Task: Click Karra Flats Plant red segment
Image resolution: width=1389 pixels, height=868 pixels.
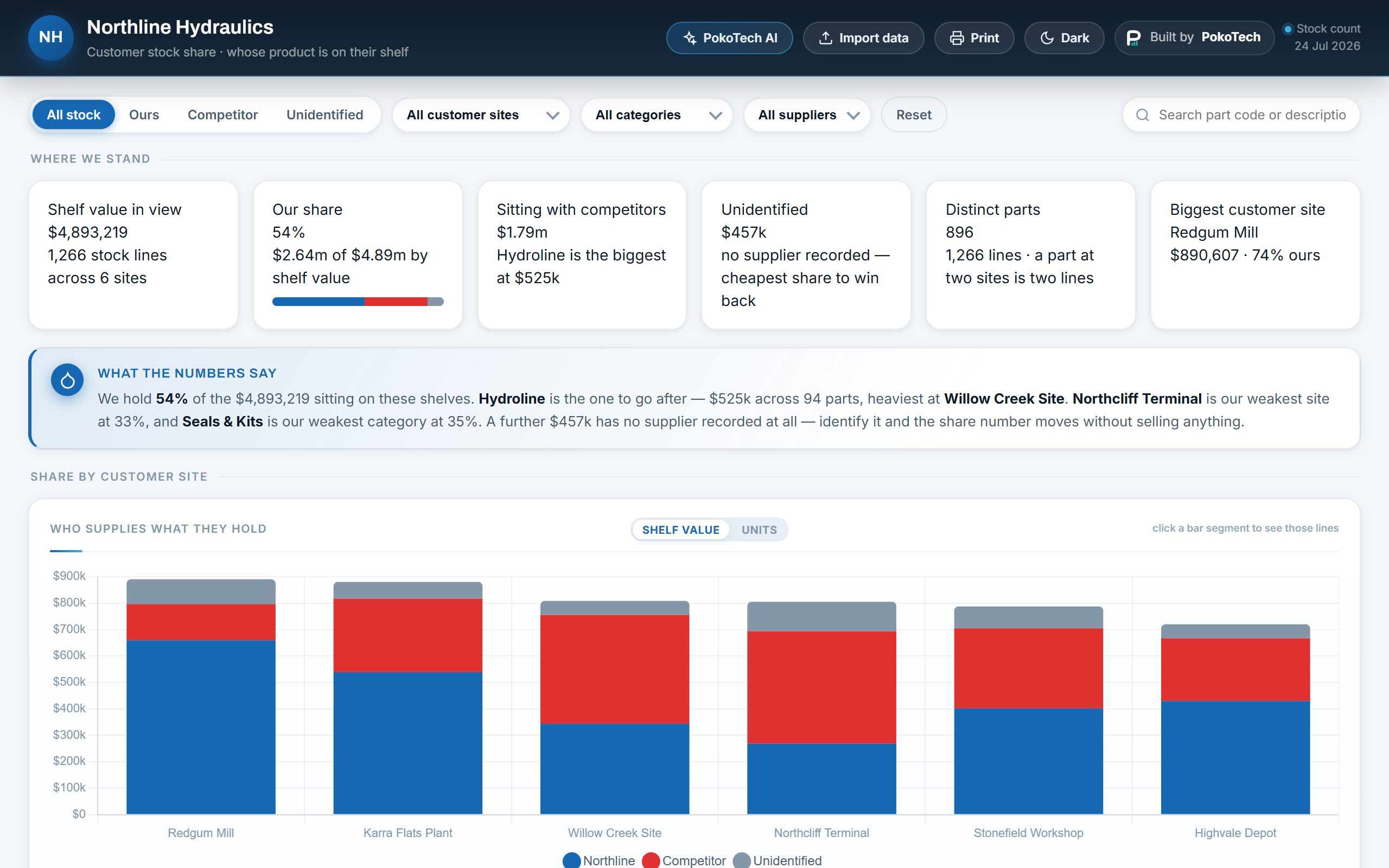Action: (x=407, y=635)
